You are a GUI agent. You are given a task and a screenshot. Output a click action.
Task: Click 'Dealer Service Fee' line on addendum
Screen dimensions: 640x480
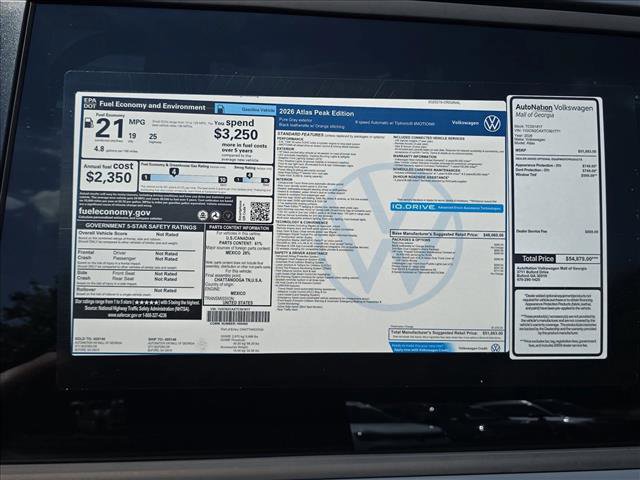point(557,231)
